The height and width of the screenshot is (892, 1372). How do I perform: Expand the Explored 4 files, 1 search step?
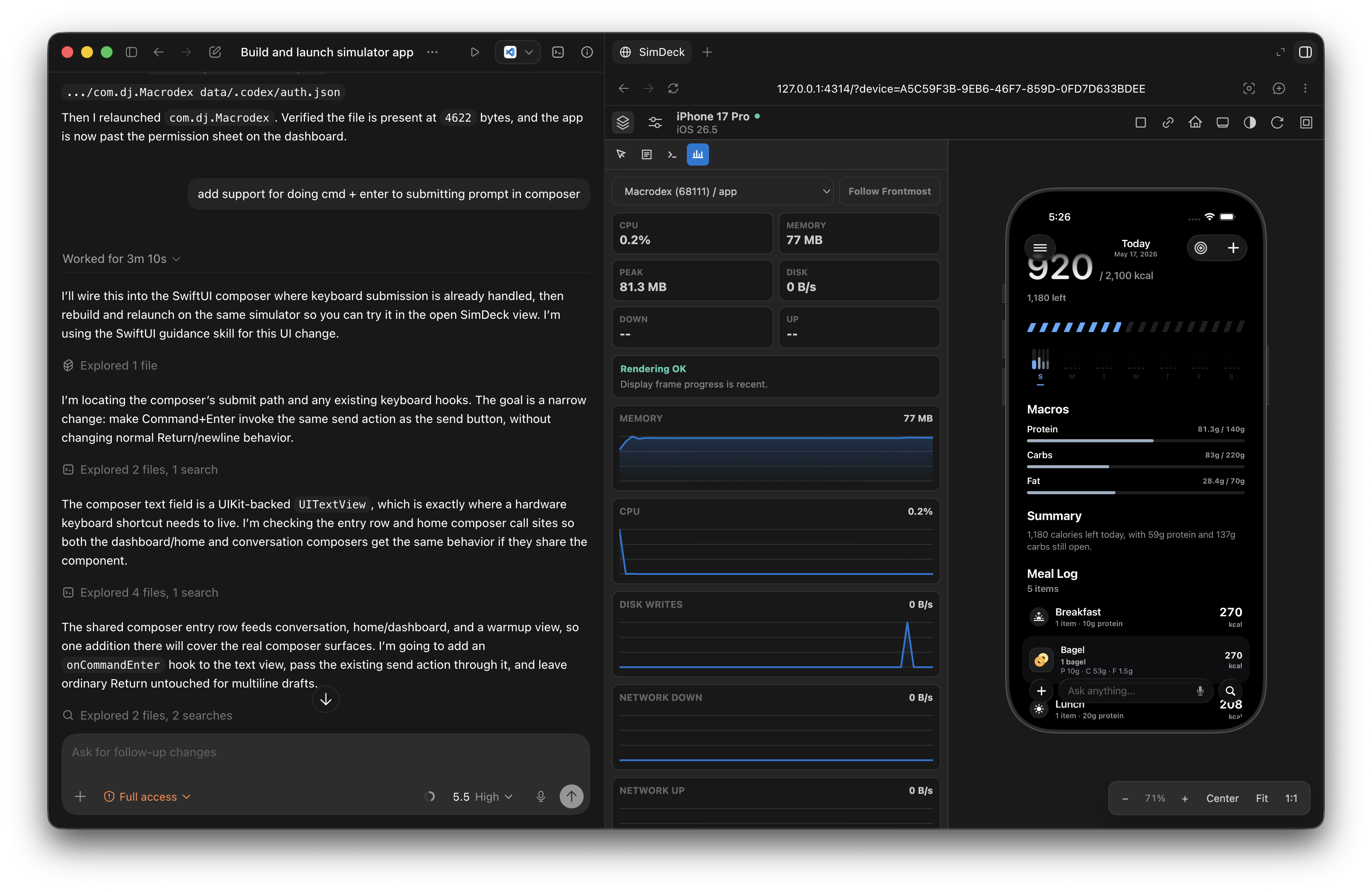point(140,593)
